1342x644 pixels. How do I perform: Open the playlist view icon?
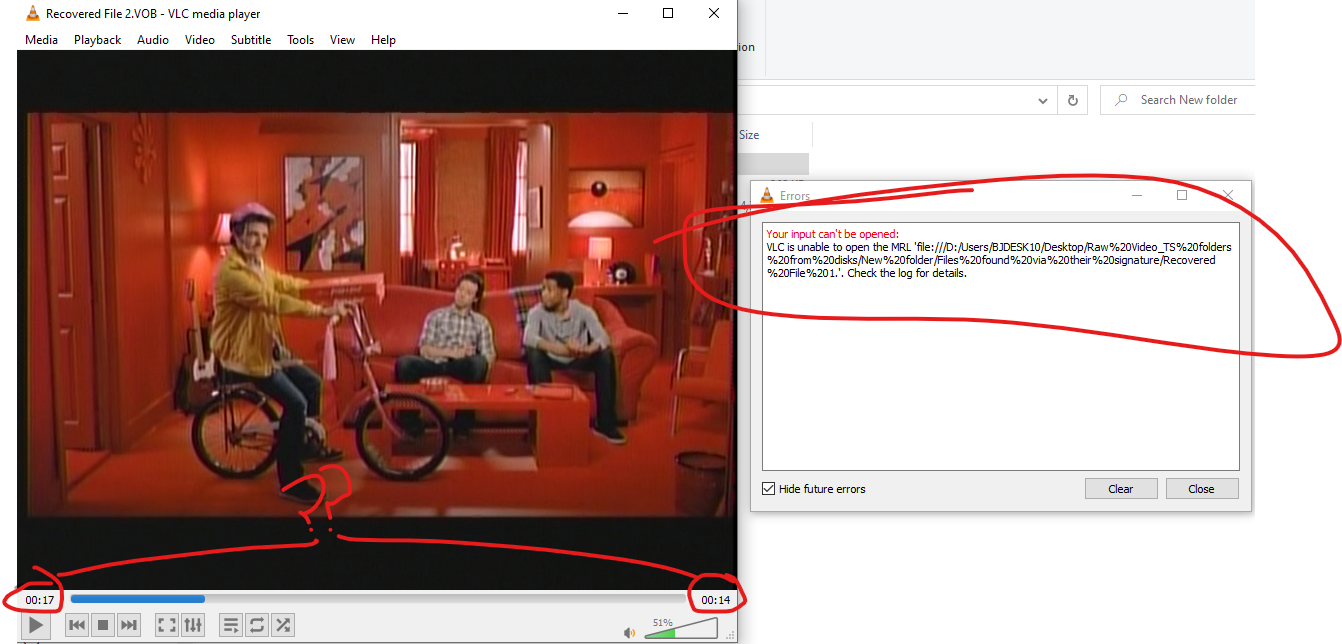click(231, 625)
